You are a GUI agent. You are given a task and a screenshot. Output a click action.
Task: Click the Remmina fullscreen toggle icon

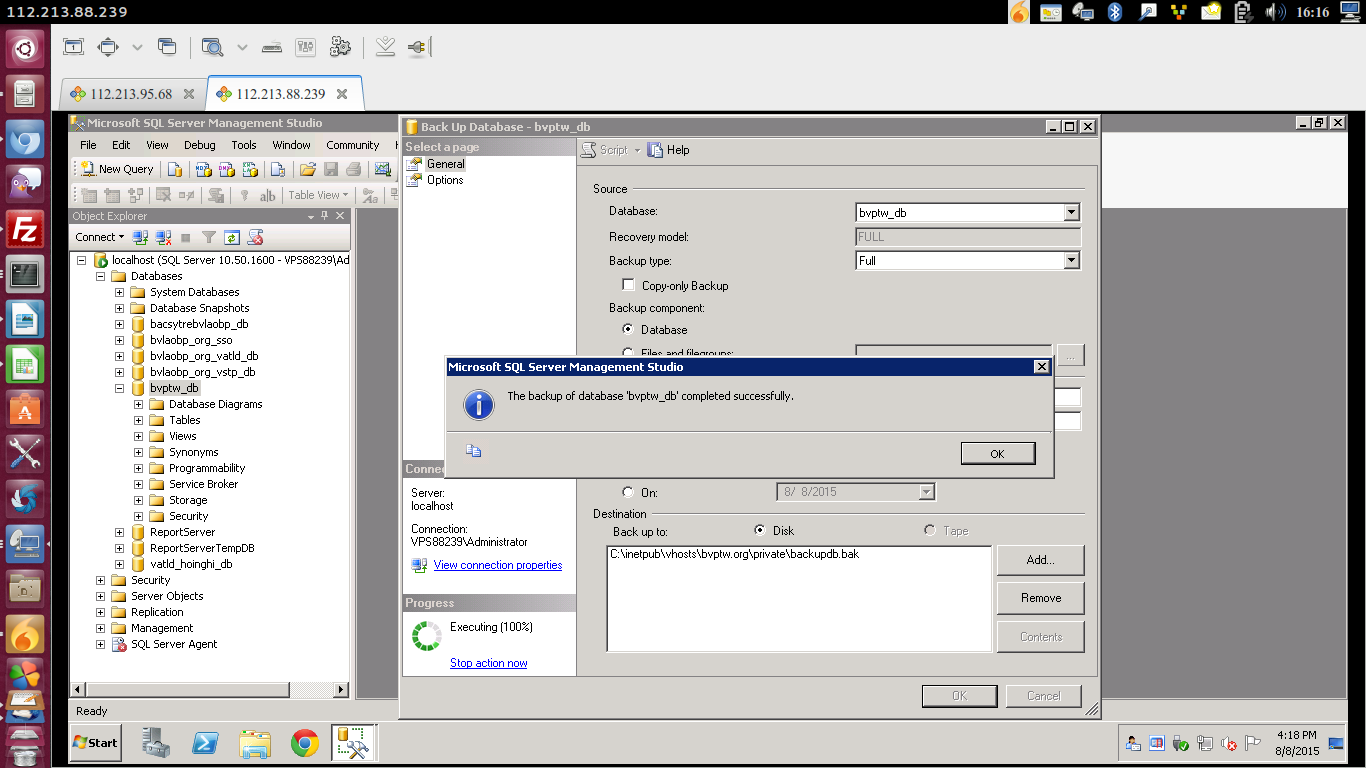point(108,47)
